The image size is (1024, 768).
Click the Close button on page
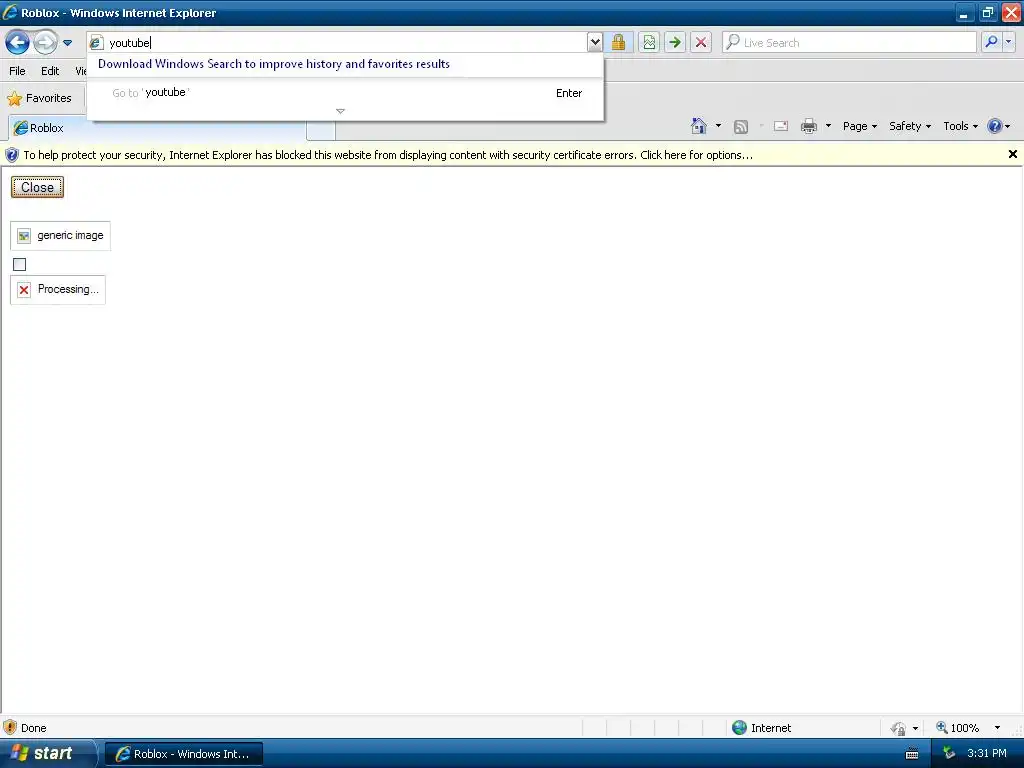37,187
